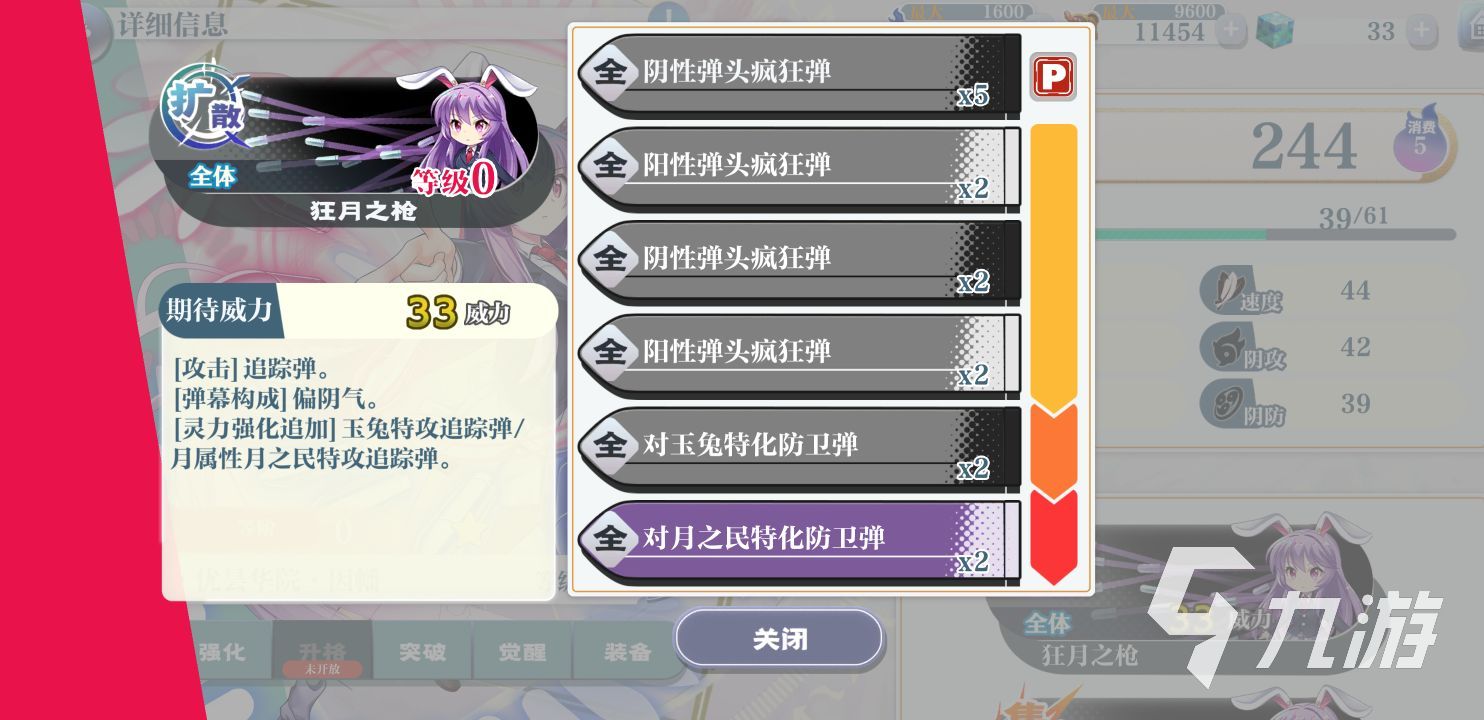Viewport: 1484px width, 720px height.
Task: Switch to the 装备 equipment tab
Action: pos(628,652)
